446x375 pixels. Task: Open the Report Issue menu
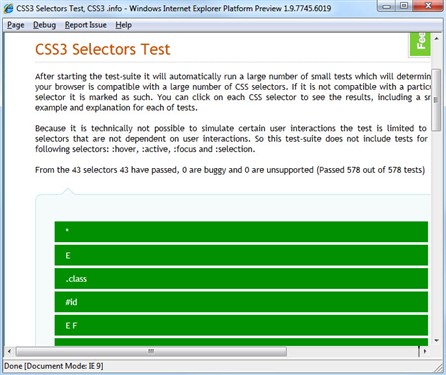pos(86,25)
